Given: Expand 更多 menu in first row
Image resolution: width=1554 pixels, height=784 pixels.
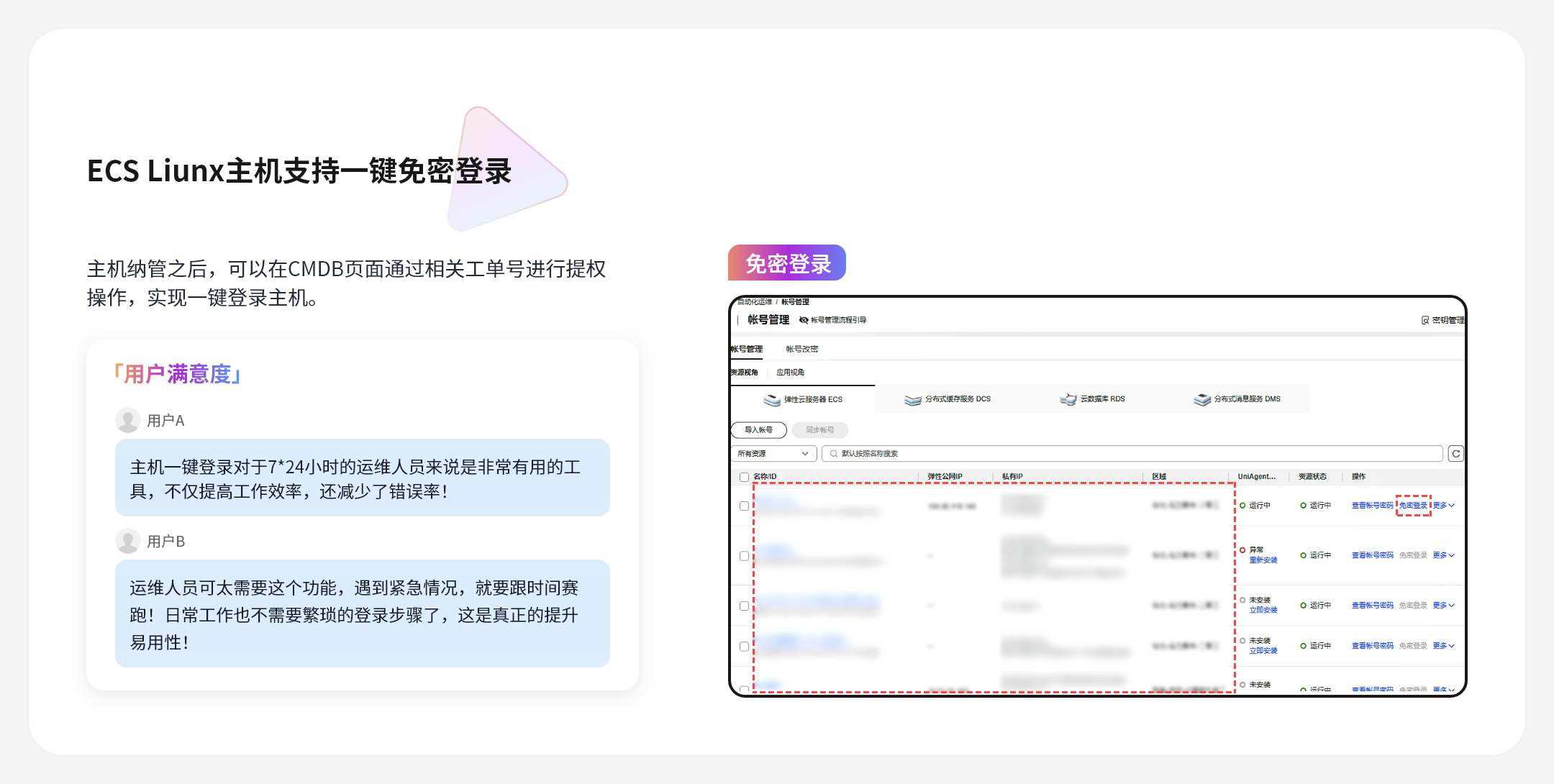Looking at the screenshot, I should (x=1443, y=506).
